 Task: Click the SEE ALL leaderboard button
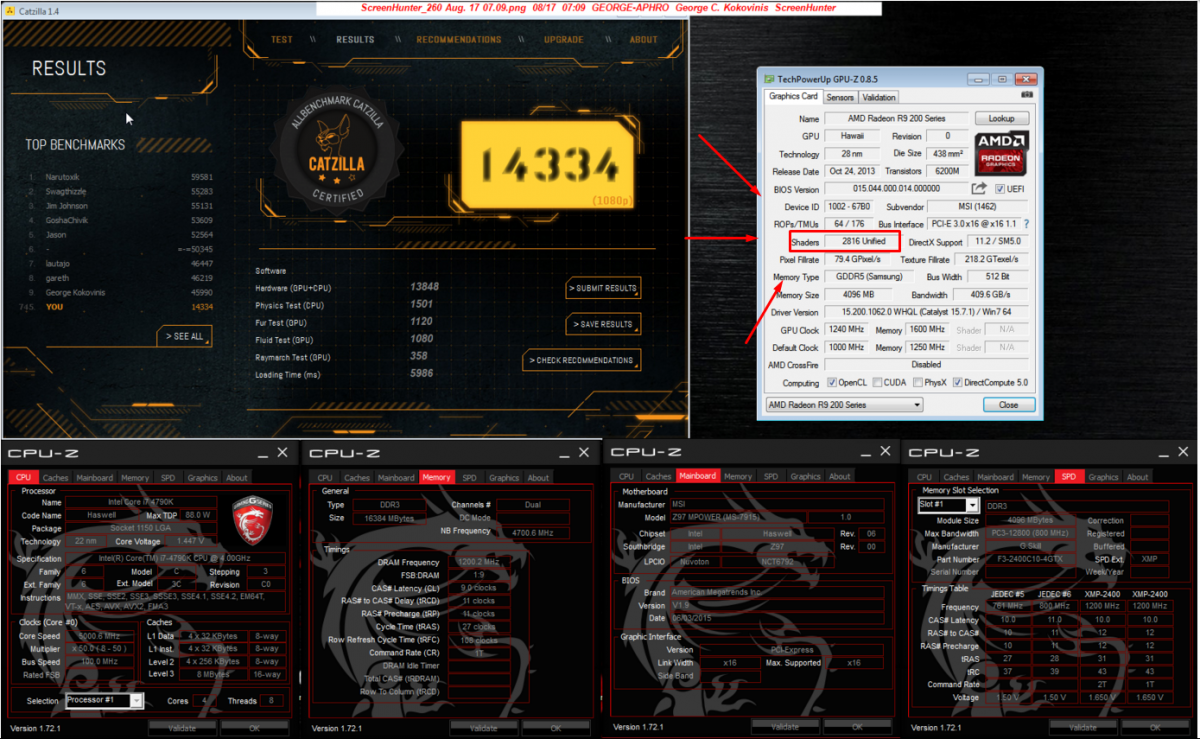tap(183, 336)
